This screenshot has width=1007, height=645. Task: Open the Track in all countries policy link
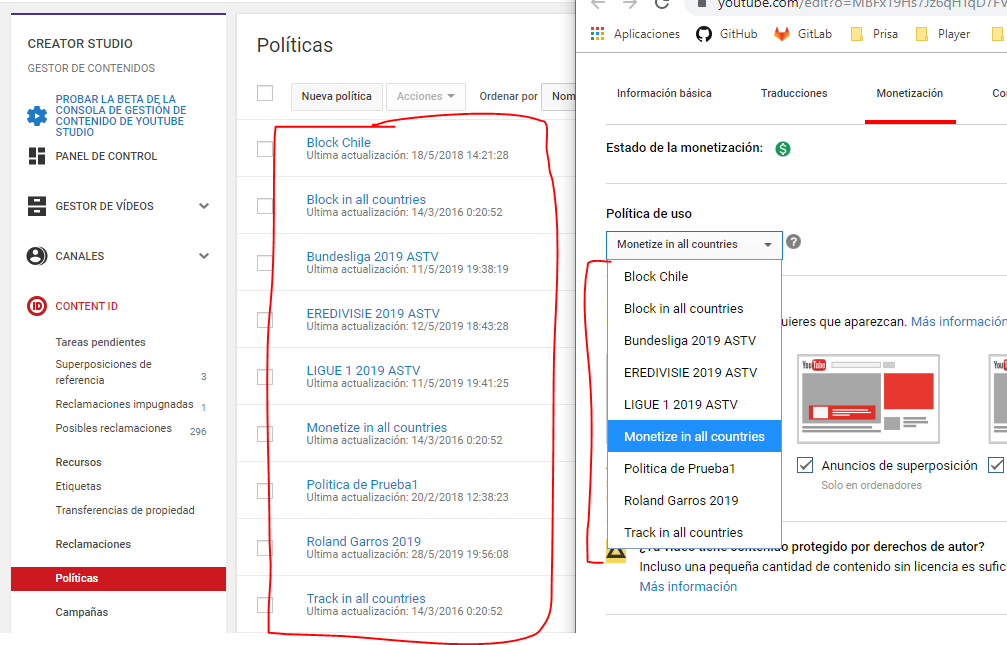click(366, 599)
